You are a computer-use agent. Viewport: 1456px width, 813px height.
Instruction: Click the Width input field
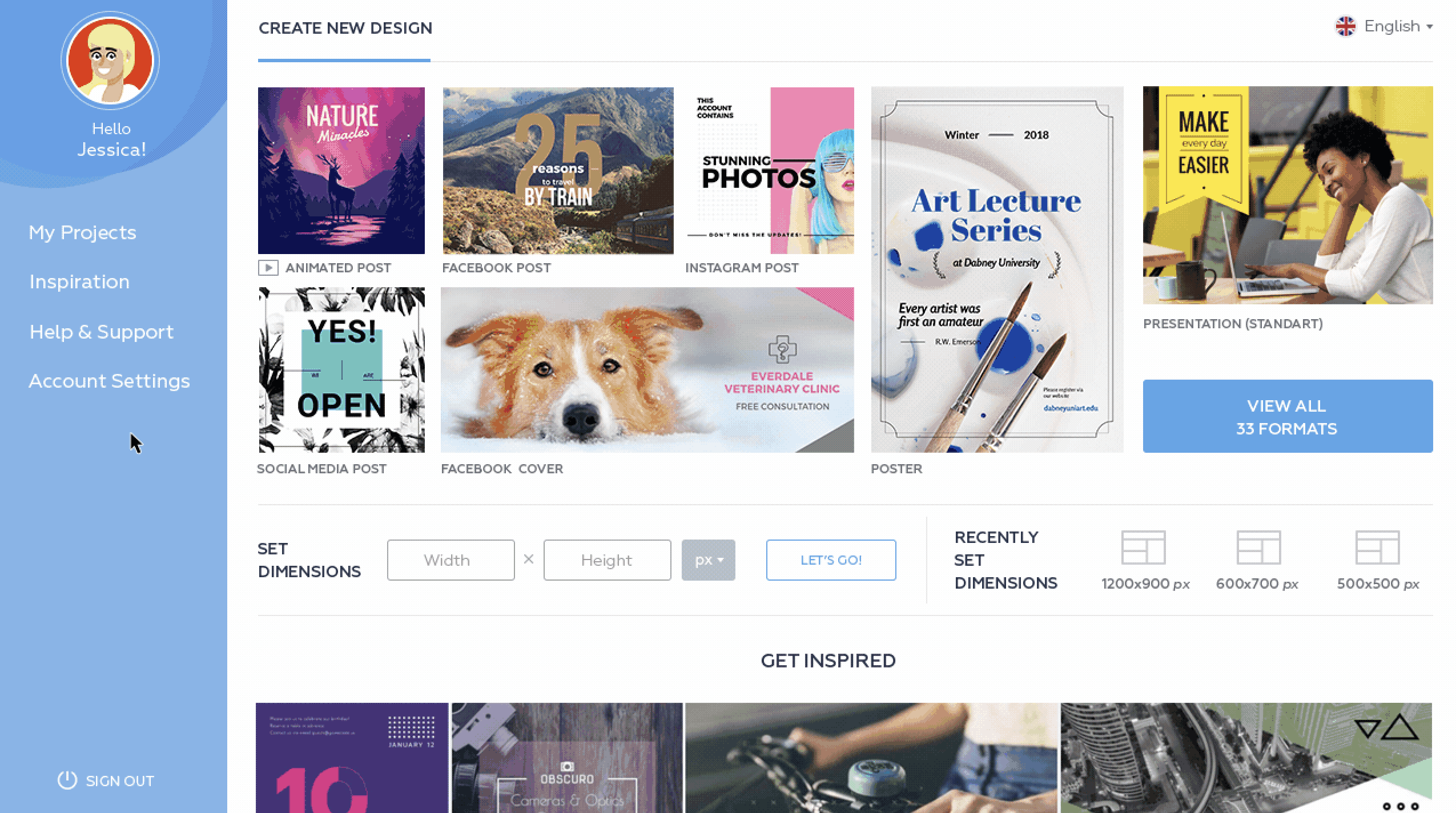coord(451,560)
